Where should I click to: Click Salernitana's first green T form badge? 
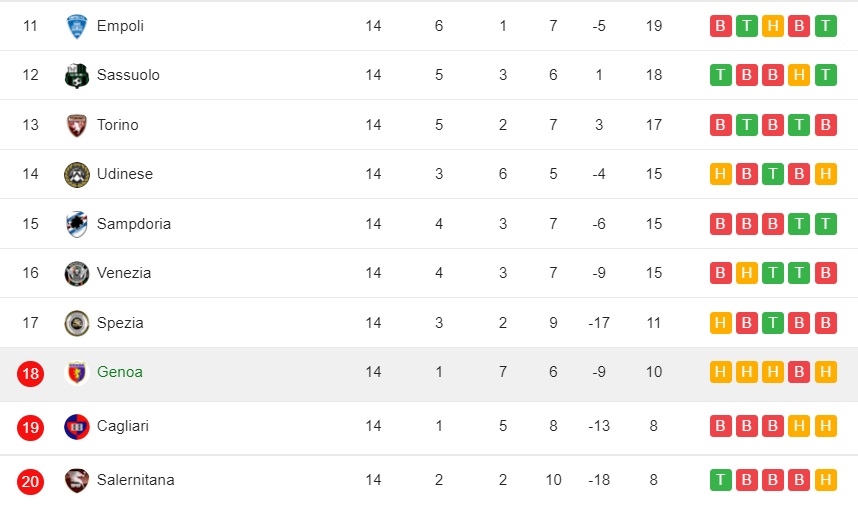721,480
